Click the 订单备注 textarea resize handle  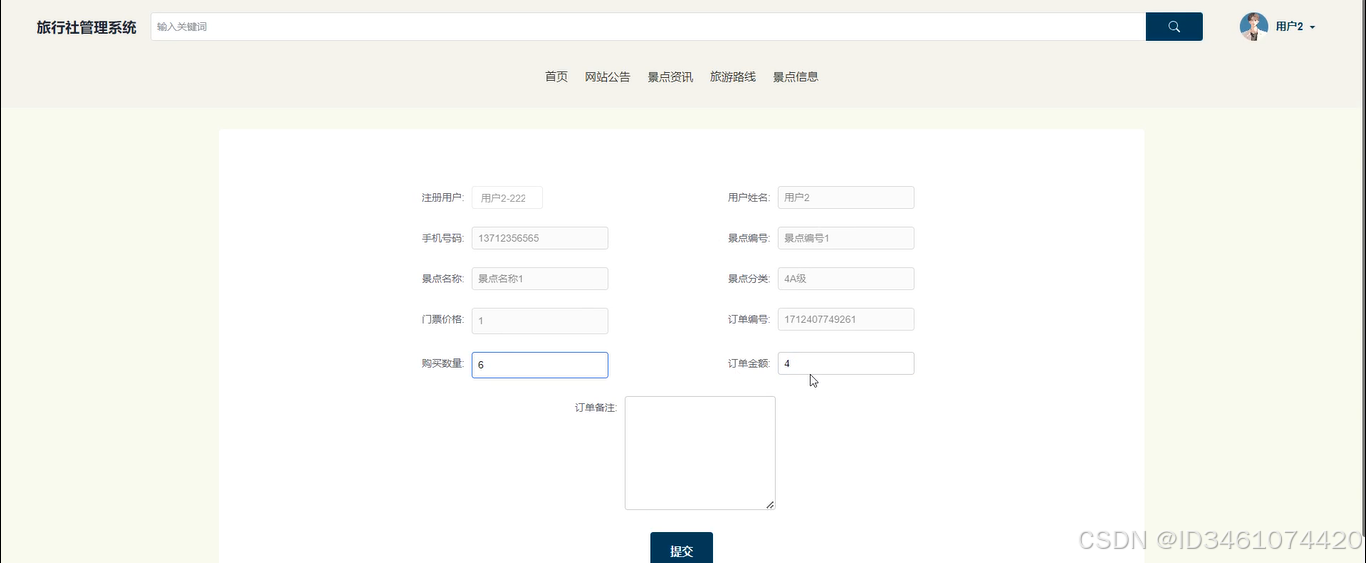click(770, 504)
